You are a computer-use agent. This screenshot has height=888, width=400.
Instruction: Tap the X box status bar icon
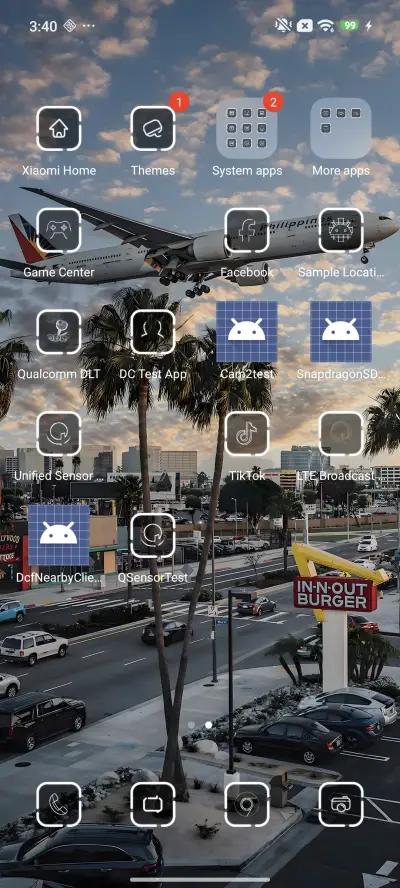[x=304, y=26]
